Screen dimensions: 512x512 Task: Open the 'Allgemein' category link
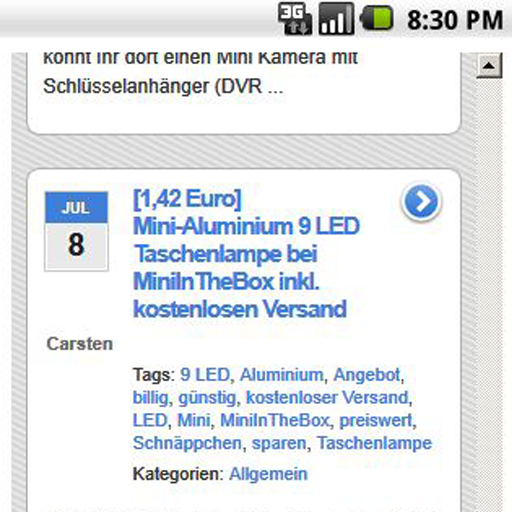pos(268,474)
